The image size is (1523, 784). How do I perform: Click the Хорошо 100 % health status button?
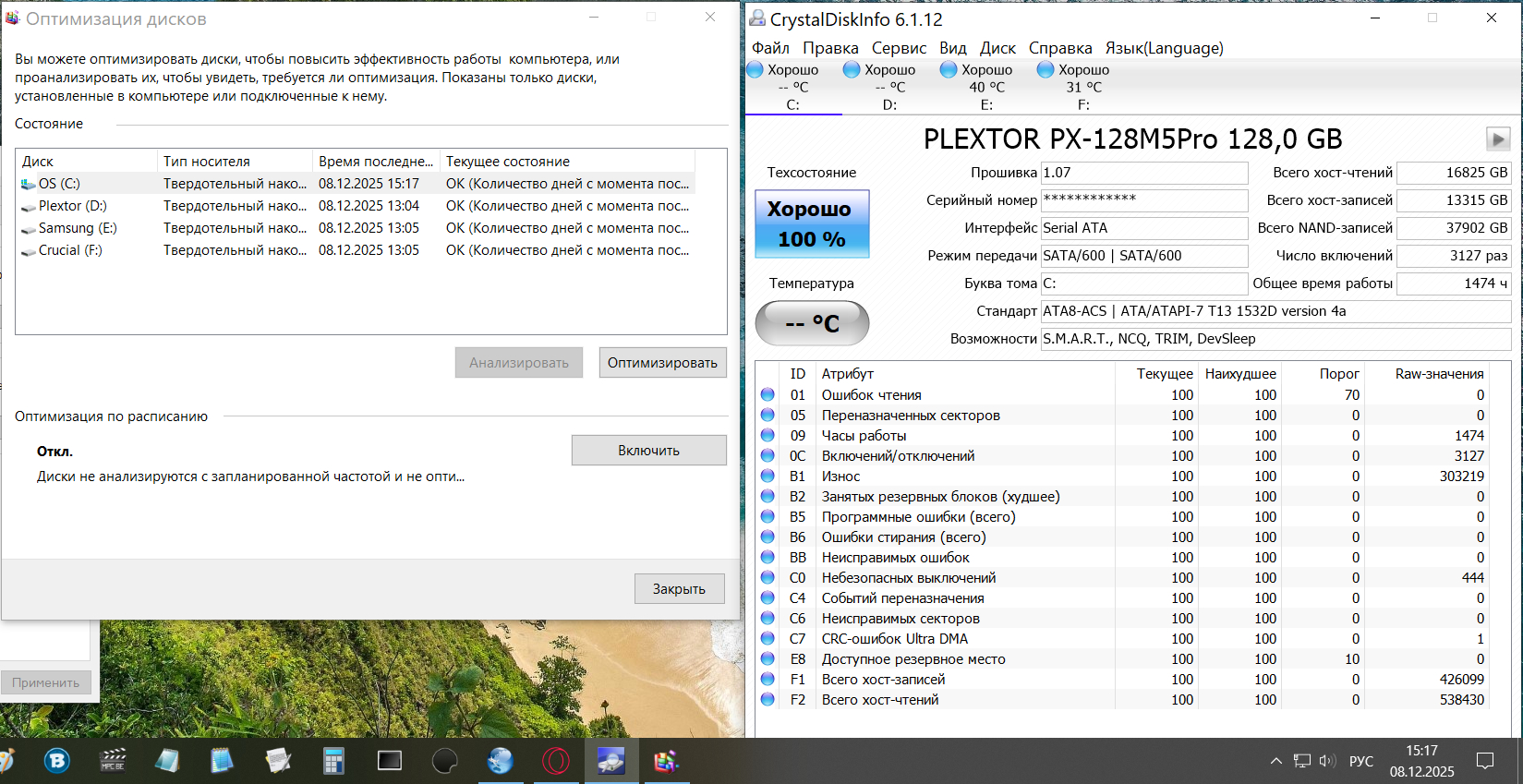click(812, 223)
